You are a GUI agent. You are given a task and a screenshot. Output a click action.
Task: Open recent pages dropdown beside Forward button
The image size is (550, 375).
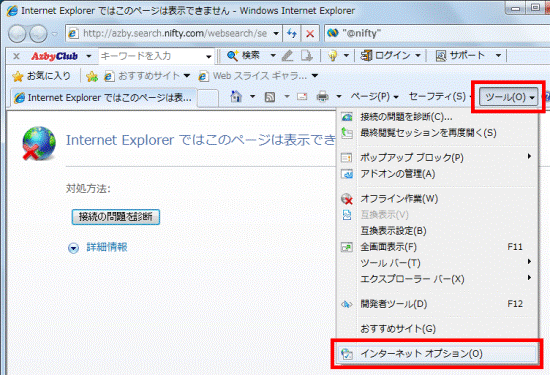[x=55, y=34]
